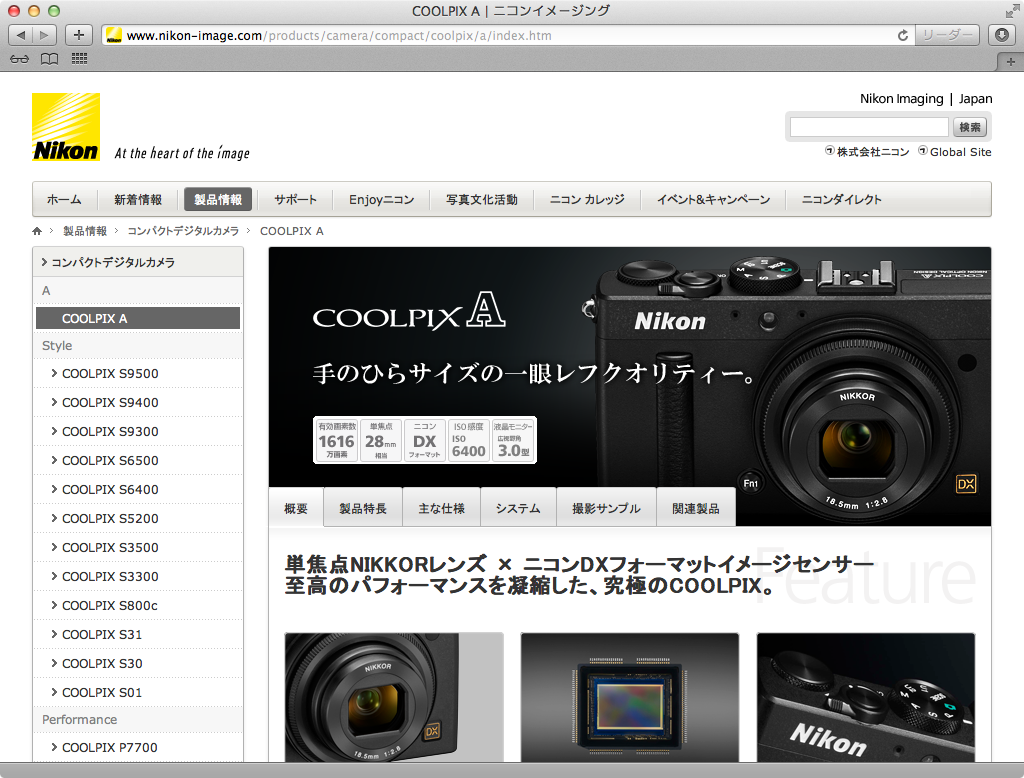The width and height of the screenshot is (1024, 778).
Task: Open the 写真文化活動 navigation menu item
Action: point(482,199)
